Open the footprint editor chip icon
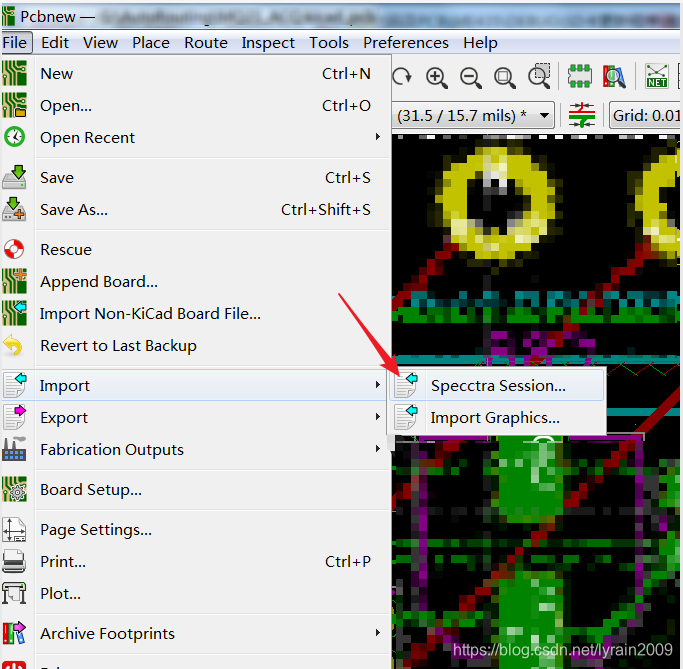 click(580, 76)
